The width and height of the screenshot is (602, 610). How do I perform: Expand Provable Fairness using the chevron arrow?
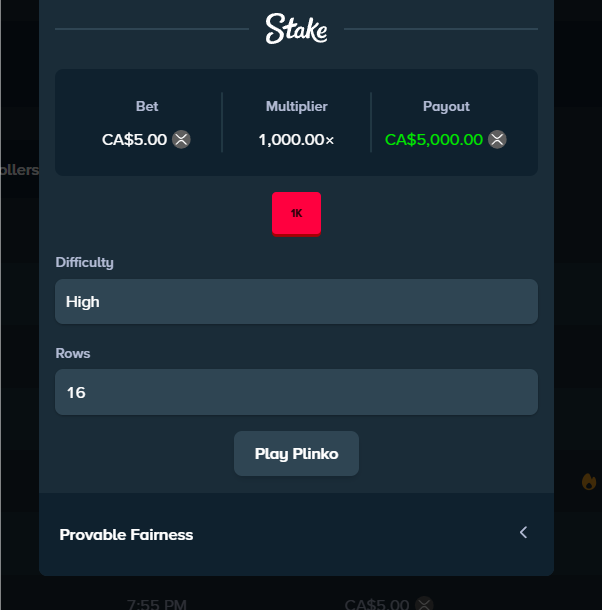click(x=523, y=533)
